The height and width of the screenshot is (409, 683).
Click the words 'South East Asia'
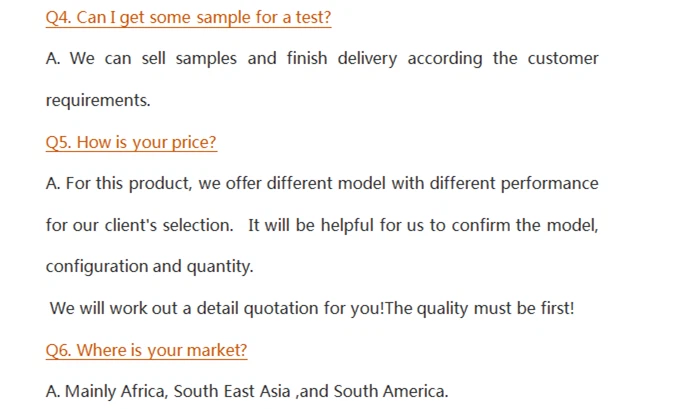(232, 392)
